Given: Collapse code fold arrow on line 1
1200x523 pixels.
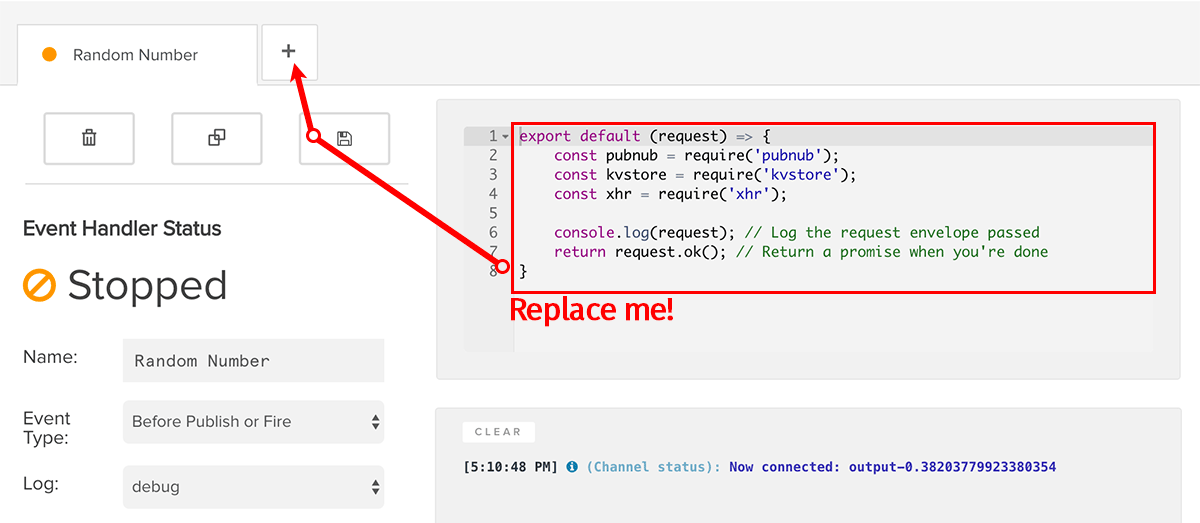Looking at the screenshot, I should [506, 136].
